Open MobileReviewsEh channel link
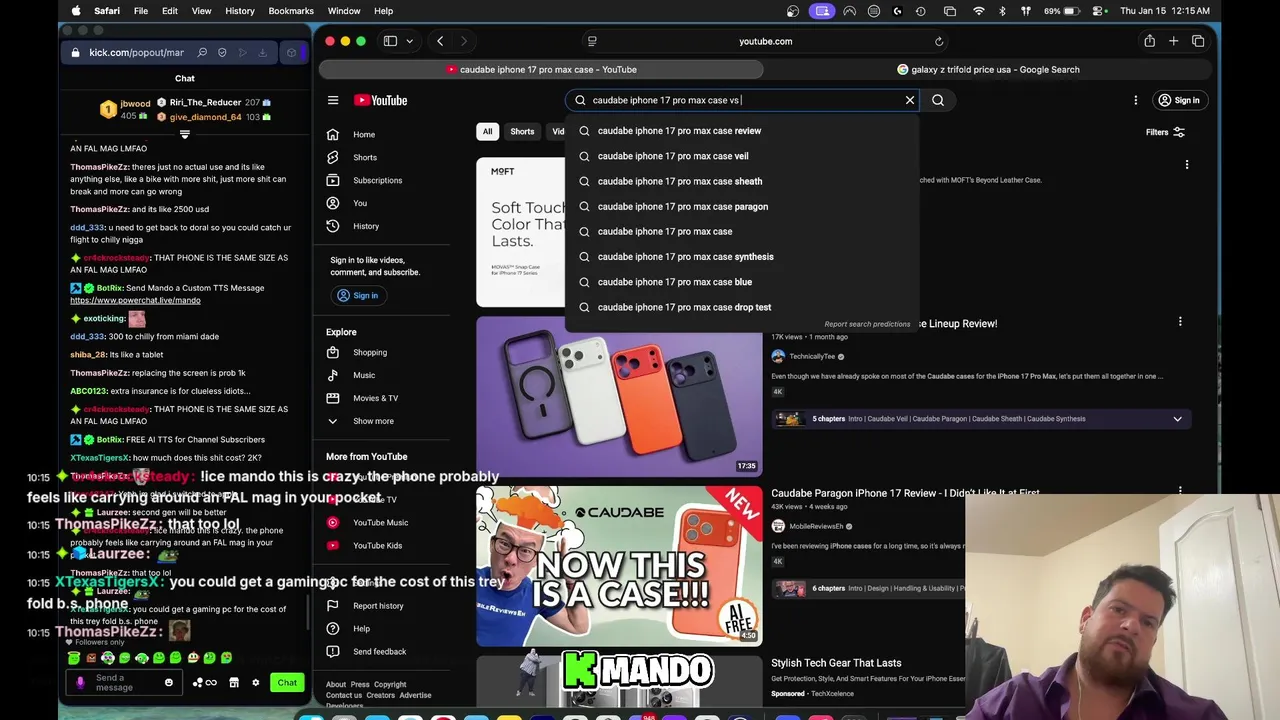The height and width of the screenshot is (720, 1280). click(x=817, y=526)
